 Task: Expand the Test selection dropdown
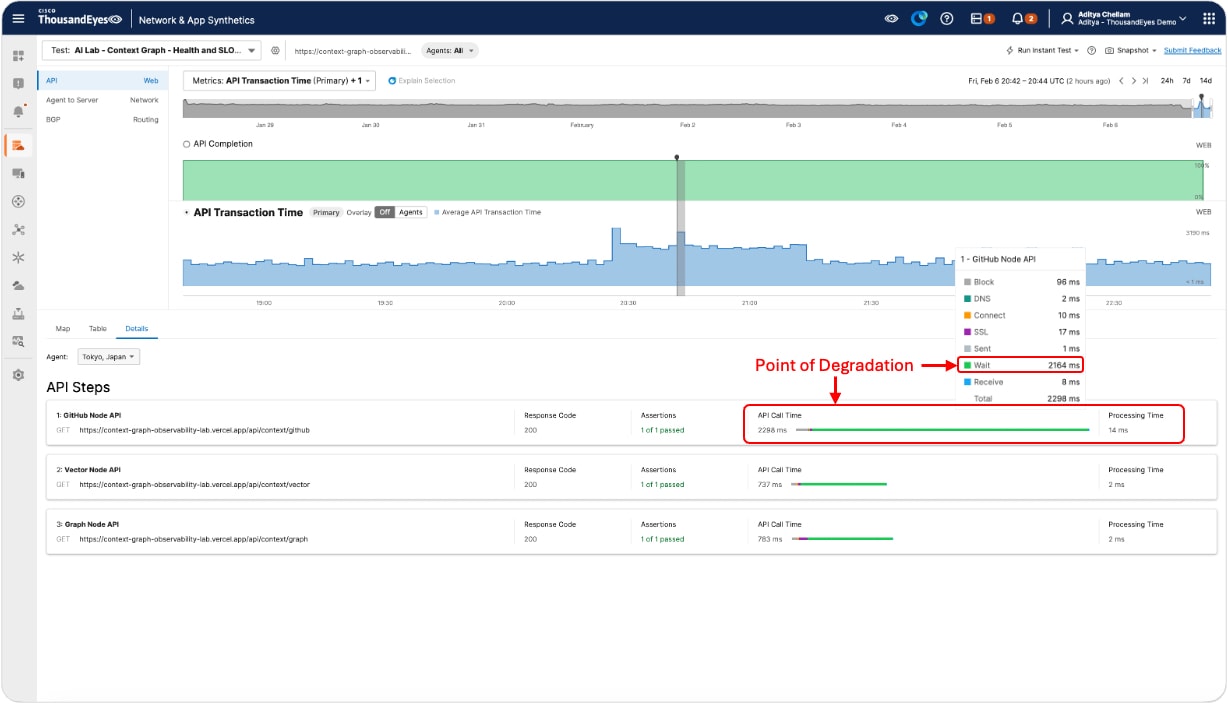[x=151, y=50]
